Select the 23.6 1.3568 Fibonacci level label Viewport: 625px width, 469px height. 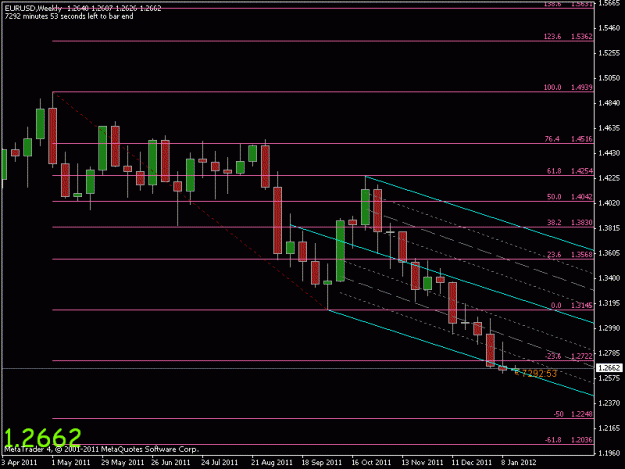click(x=569, y=255)
